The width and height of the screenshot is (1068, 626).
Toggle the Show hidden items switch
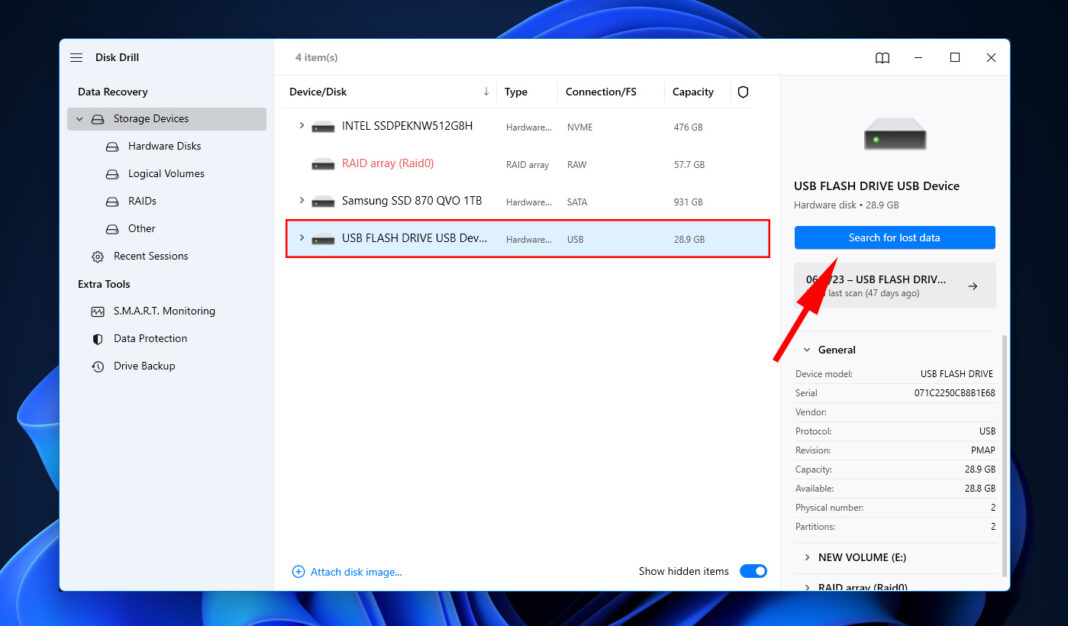point(753,571)
